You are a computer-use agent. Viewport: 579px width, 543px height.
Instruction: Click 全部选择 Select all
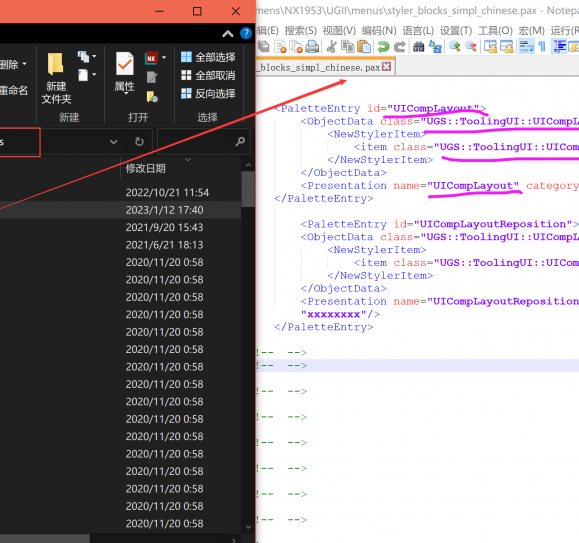click(x=208, y=57)
